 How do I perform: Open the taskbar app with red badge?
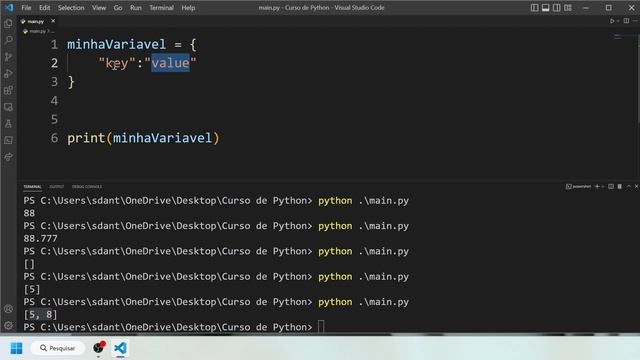coord(98,348)
